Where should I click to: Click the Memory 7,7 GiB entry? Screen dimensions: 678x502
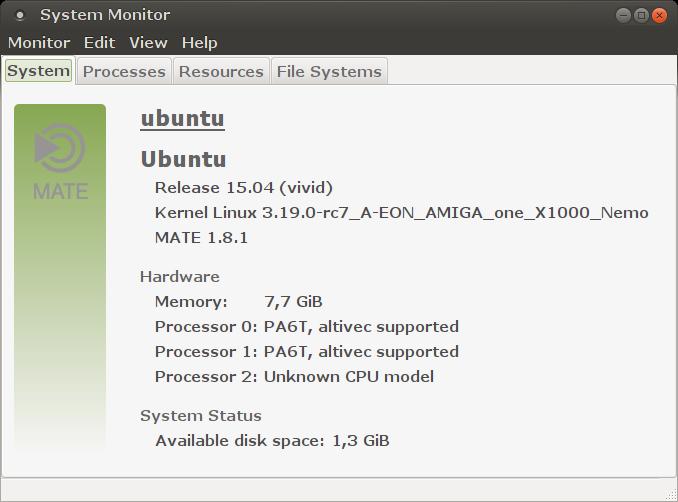click(x=238, y=301)
